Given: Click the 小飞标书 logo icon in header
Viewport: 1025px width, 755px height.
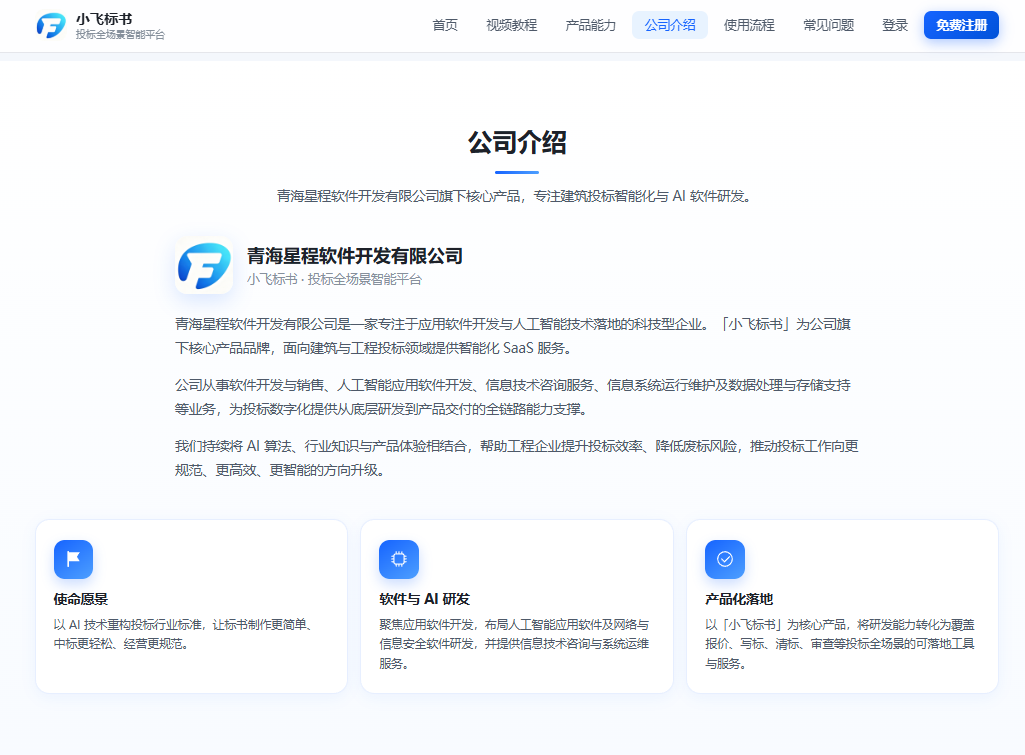Looking at the screenshot, I should [x=51, y=25].
